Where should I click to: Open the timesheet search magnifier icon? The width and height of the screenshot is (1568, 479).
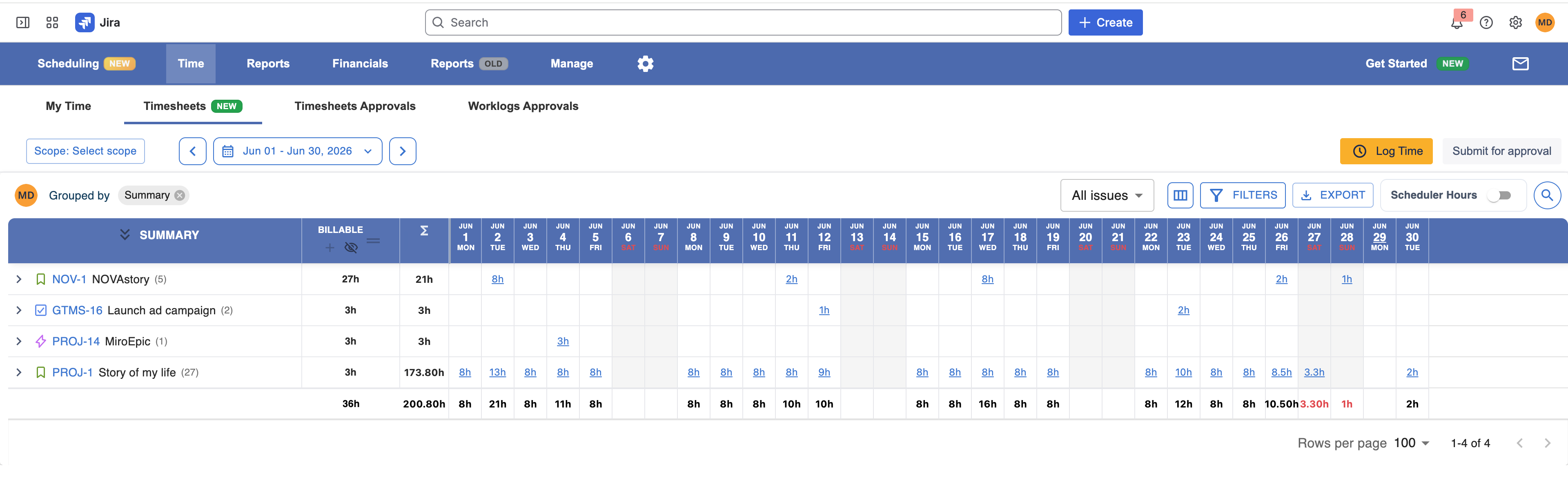(1547, 195)
